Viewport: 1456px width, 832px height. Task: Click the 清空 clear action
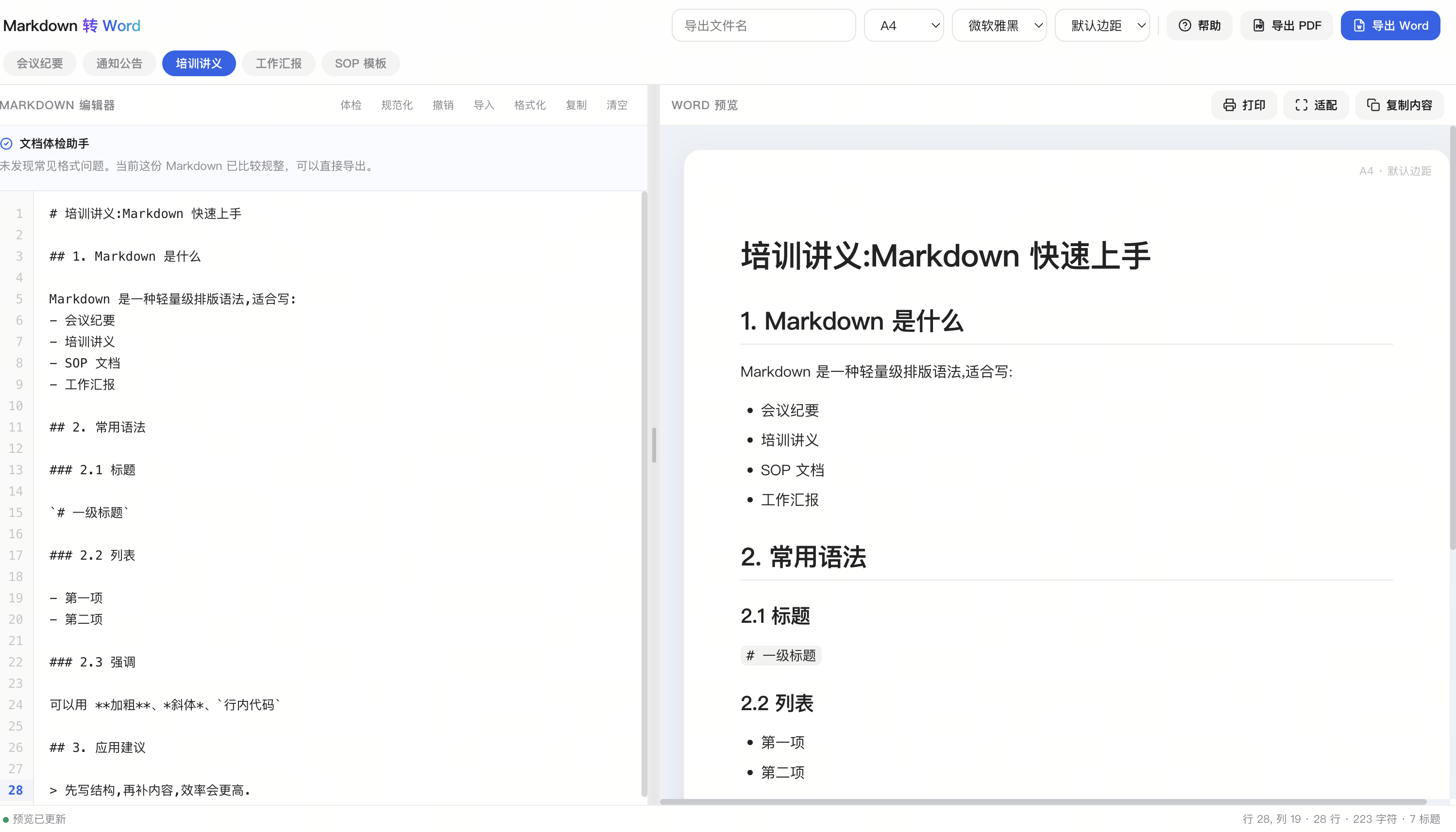tap(617, 105)
